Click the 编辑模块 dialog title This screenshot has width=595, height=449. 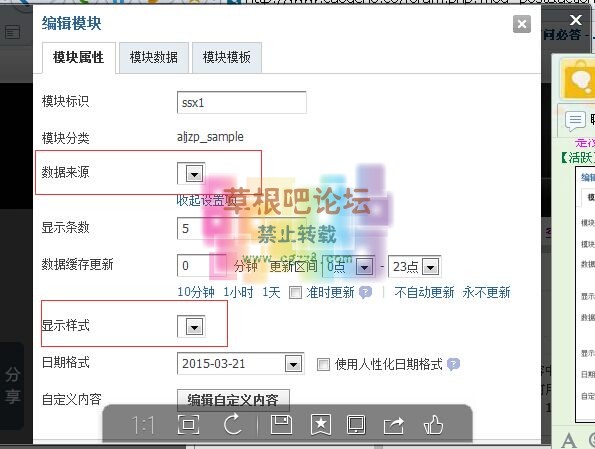click(71, 23)
